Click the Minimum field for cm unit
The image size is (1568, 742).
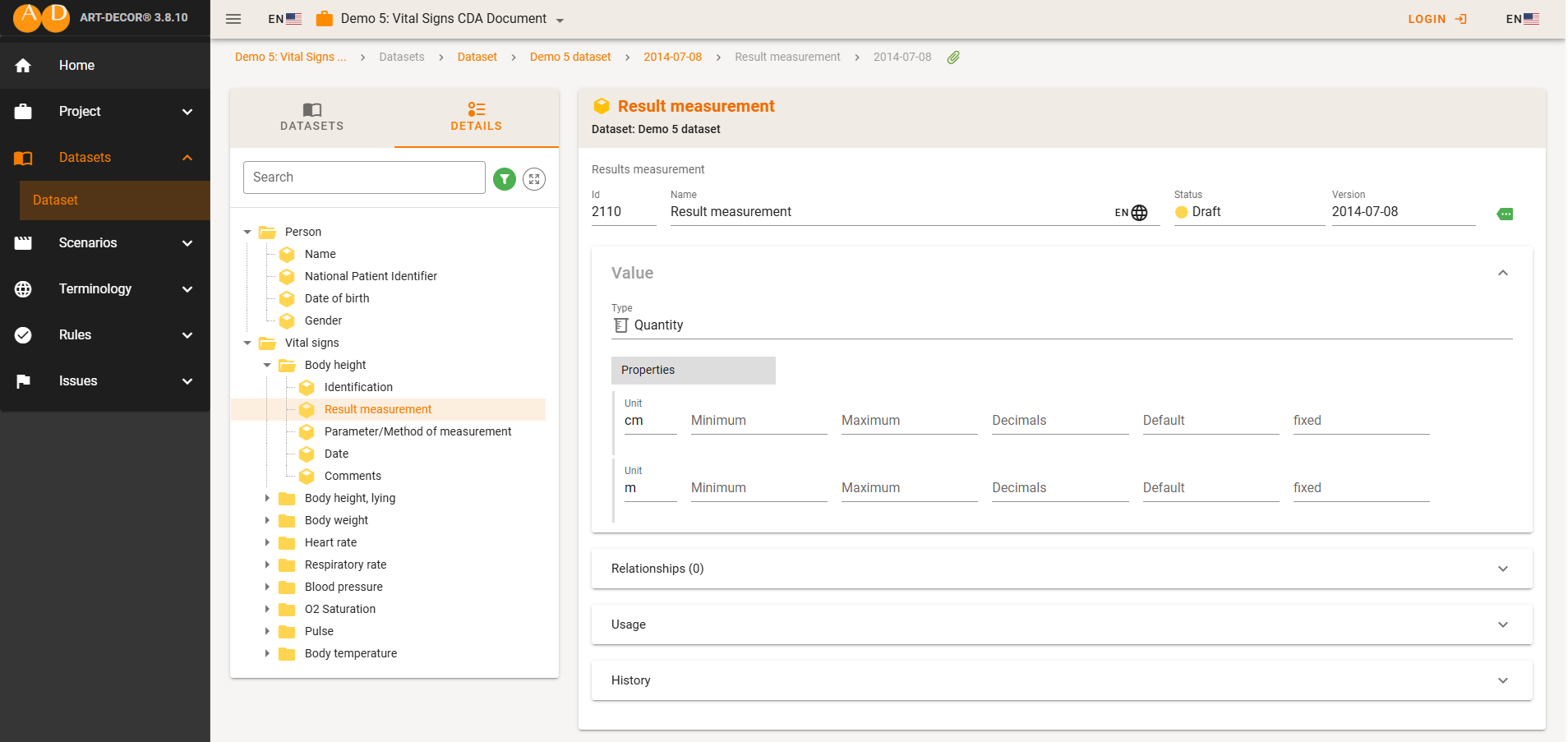(759, 420)
